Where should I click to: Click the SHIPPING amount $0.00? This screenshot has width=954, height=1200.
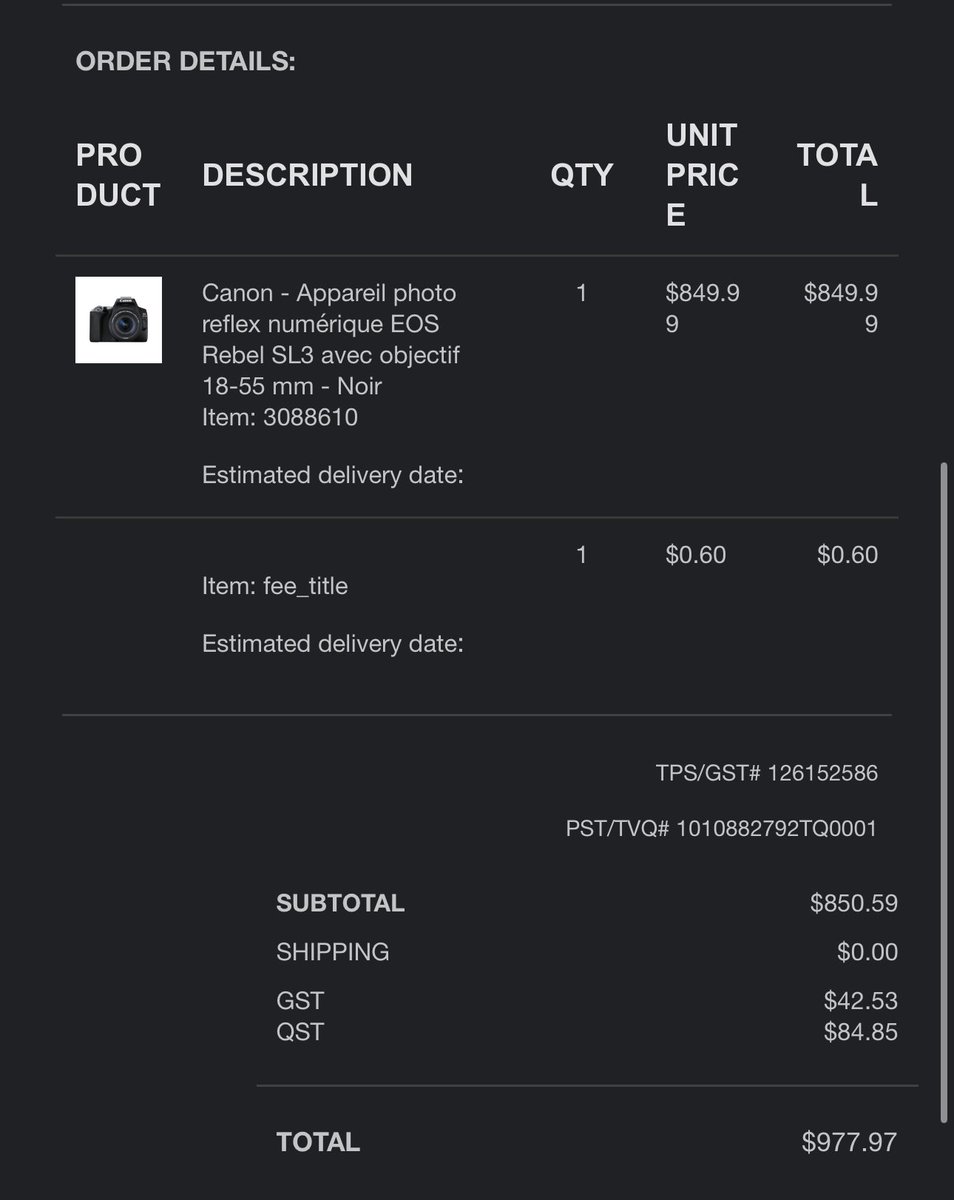pos(867,952)
